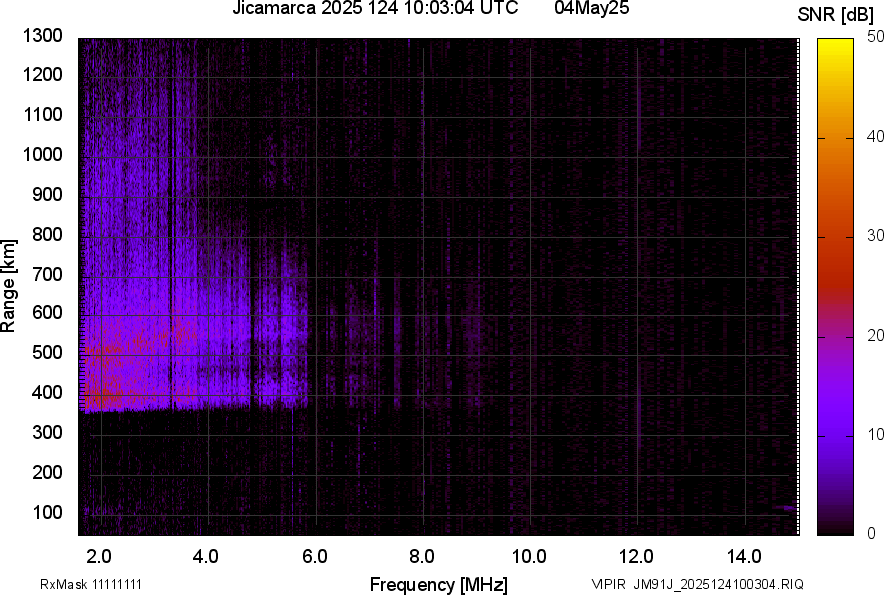884x595 pixels.
Task: Select the 30 dB colorbar tick label
Action: coord(875,236)
